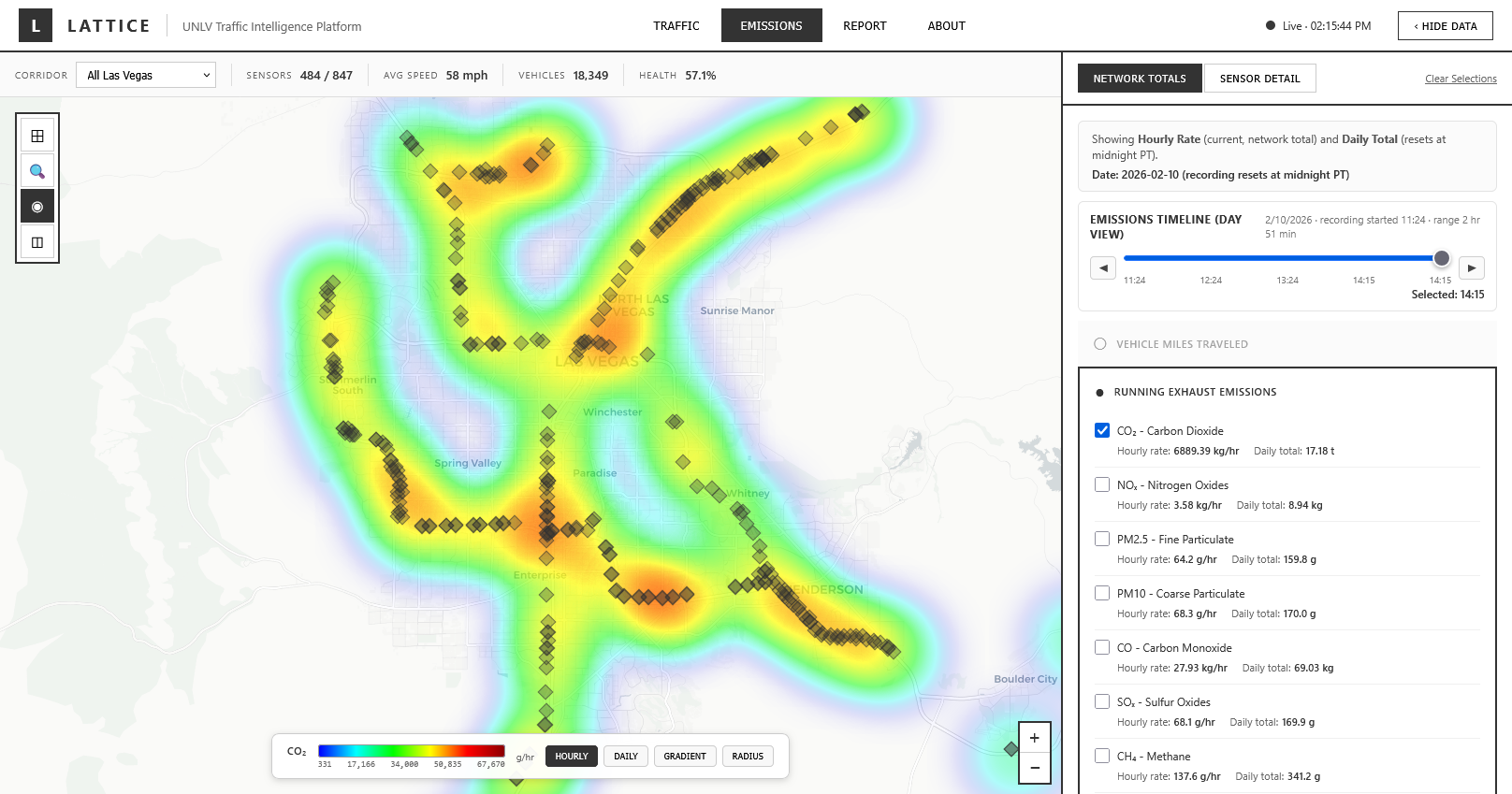The width and height of the screenshot is (1512, 794).
Task: Check the NOx Nitrogen Oxides checkbox
Action: (1102, 484)
